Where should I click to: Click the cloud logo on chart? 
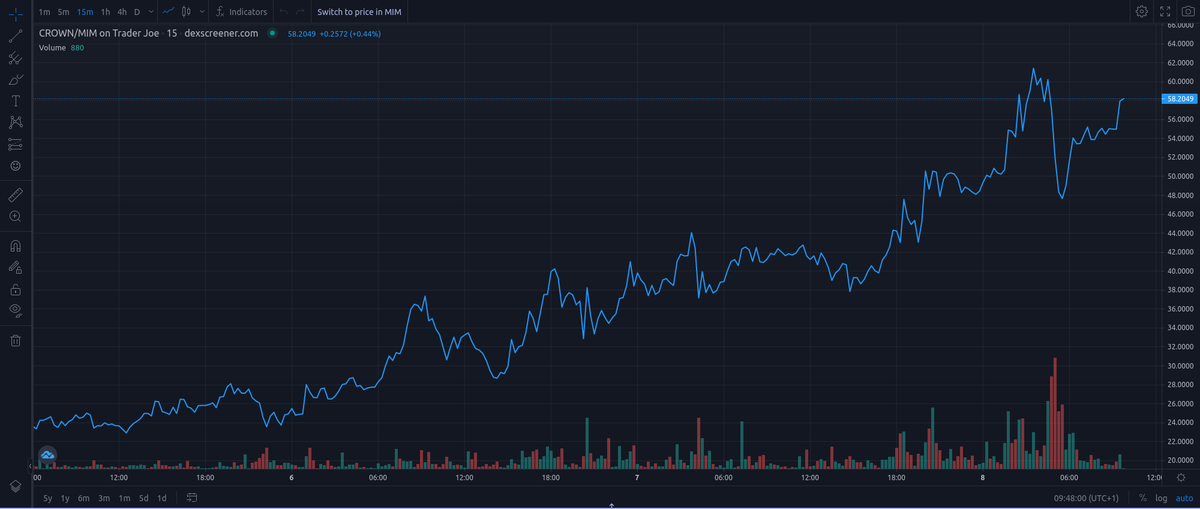point(47,456)
